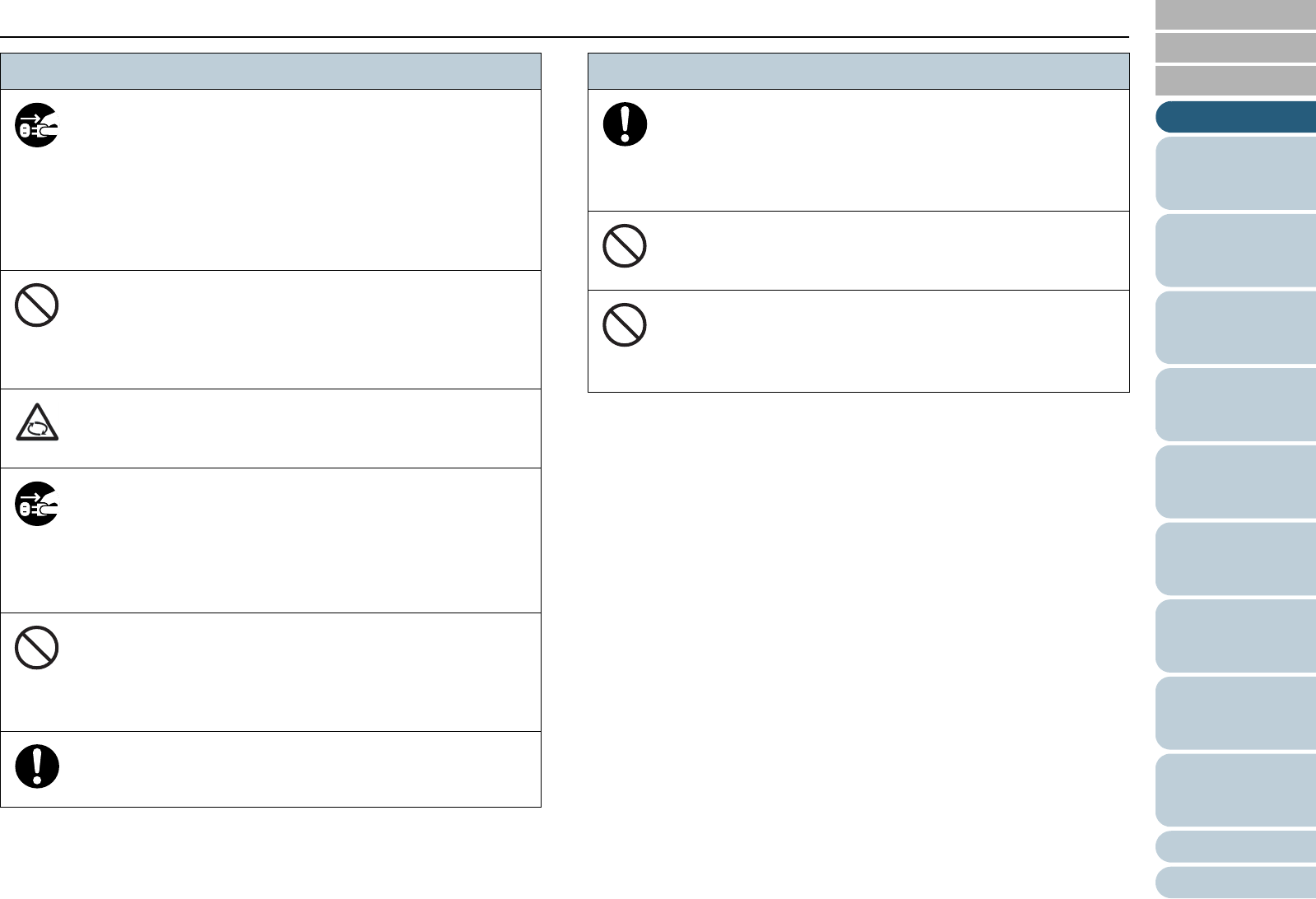This screenshot has width=1316, height=899.
Task: Click the prohibited icon in the left table's second row
Action: click(37, 305)
